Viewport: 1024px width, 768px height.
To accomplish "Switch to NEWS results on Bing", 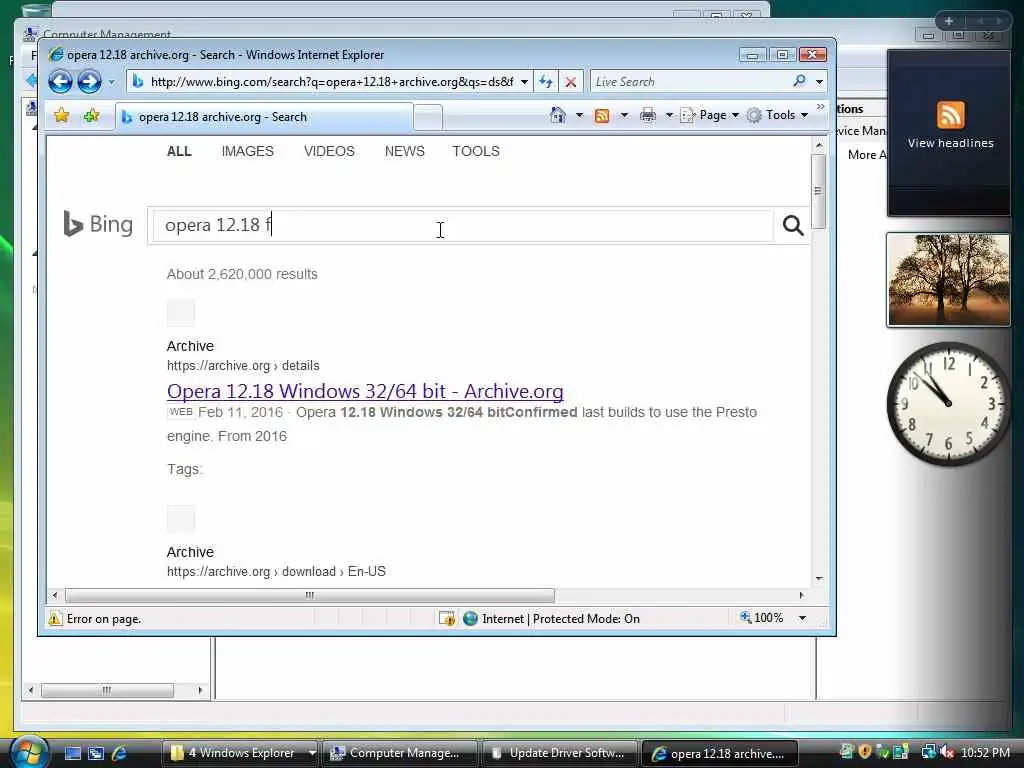I will point(404,152).
